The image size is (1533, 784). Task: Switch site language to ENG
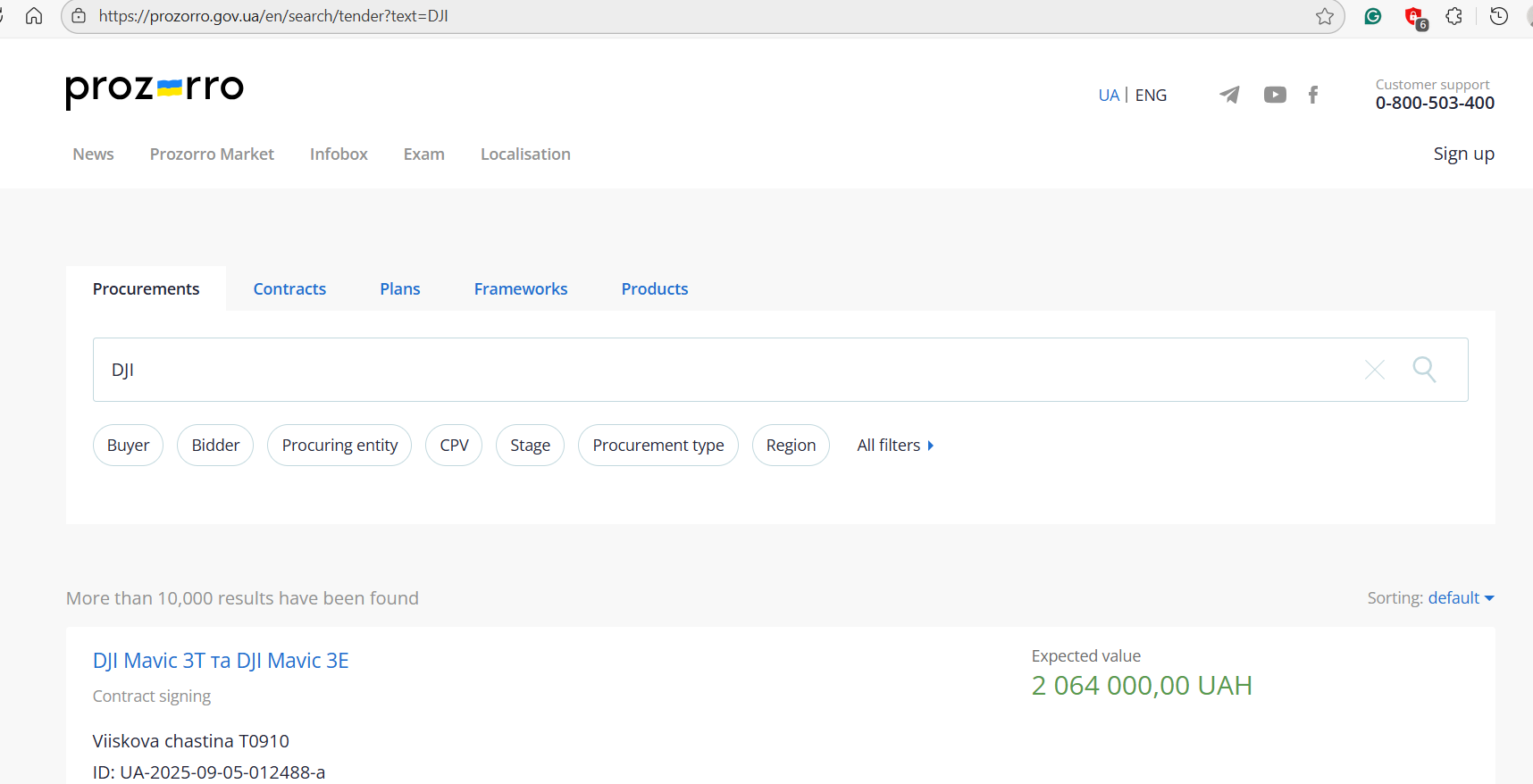pyautogui.click(x=1151, y=96)
